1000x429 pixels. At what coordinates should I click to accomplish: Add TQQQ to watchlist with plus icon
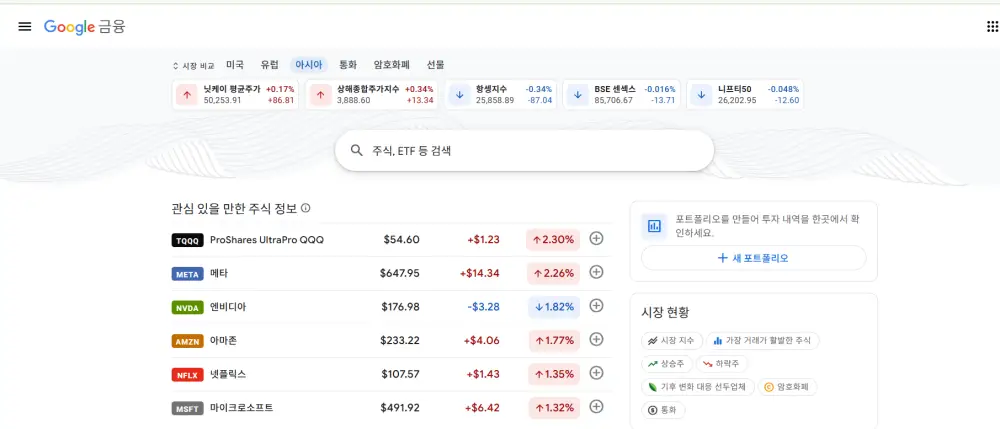(596, 239)
